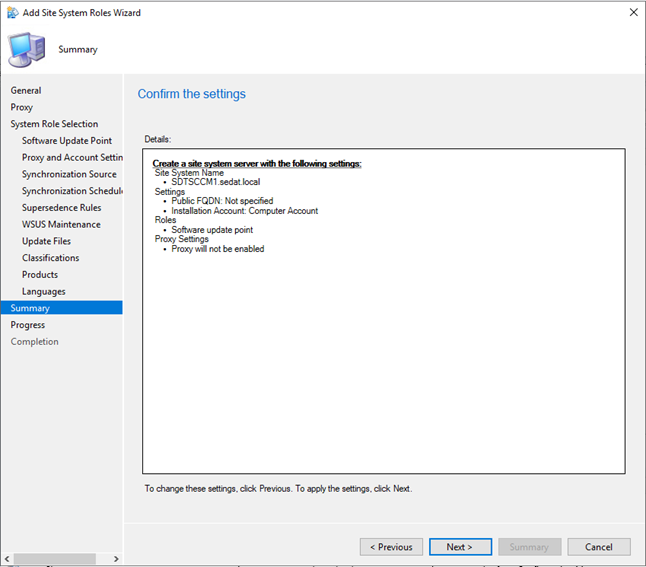The image size is (646, 567).
Task: Open the Languages step
Action: pos(44,291)
